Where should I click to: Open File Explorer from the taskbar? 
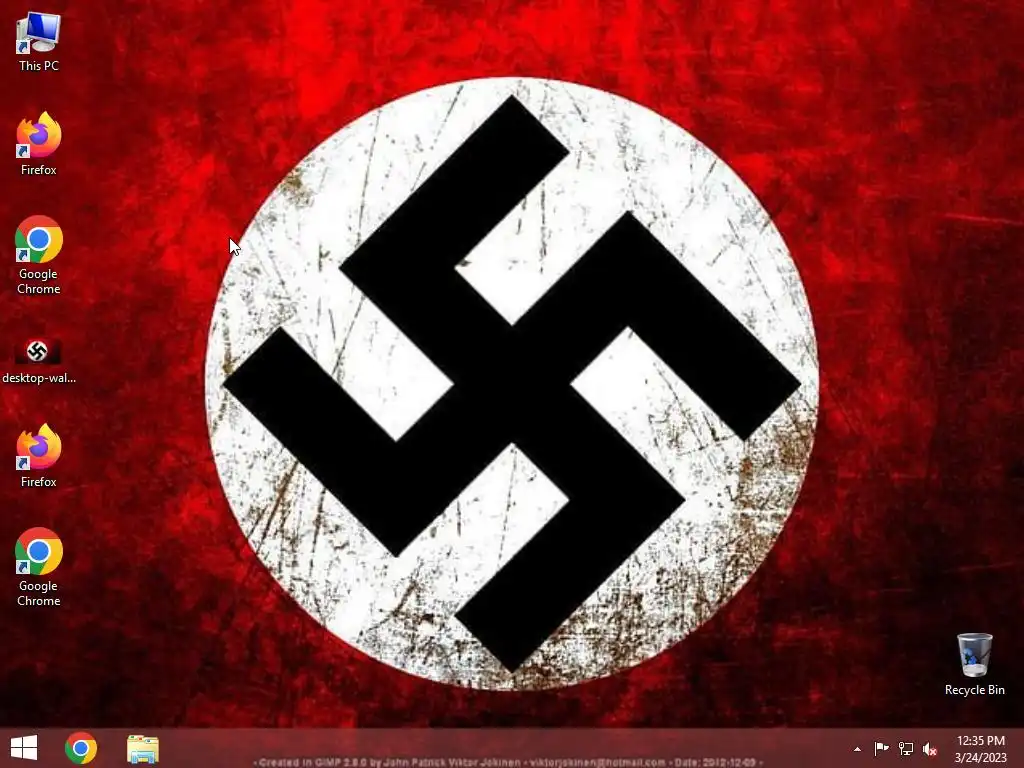pos(142,749)
